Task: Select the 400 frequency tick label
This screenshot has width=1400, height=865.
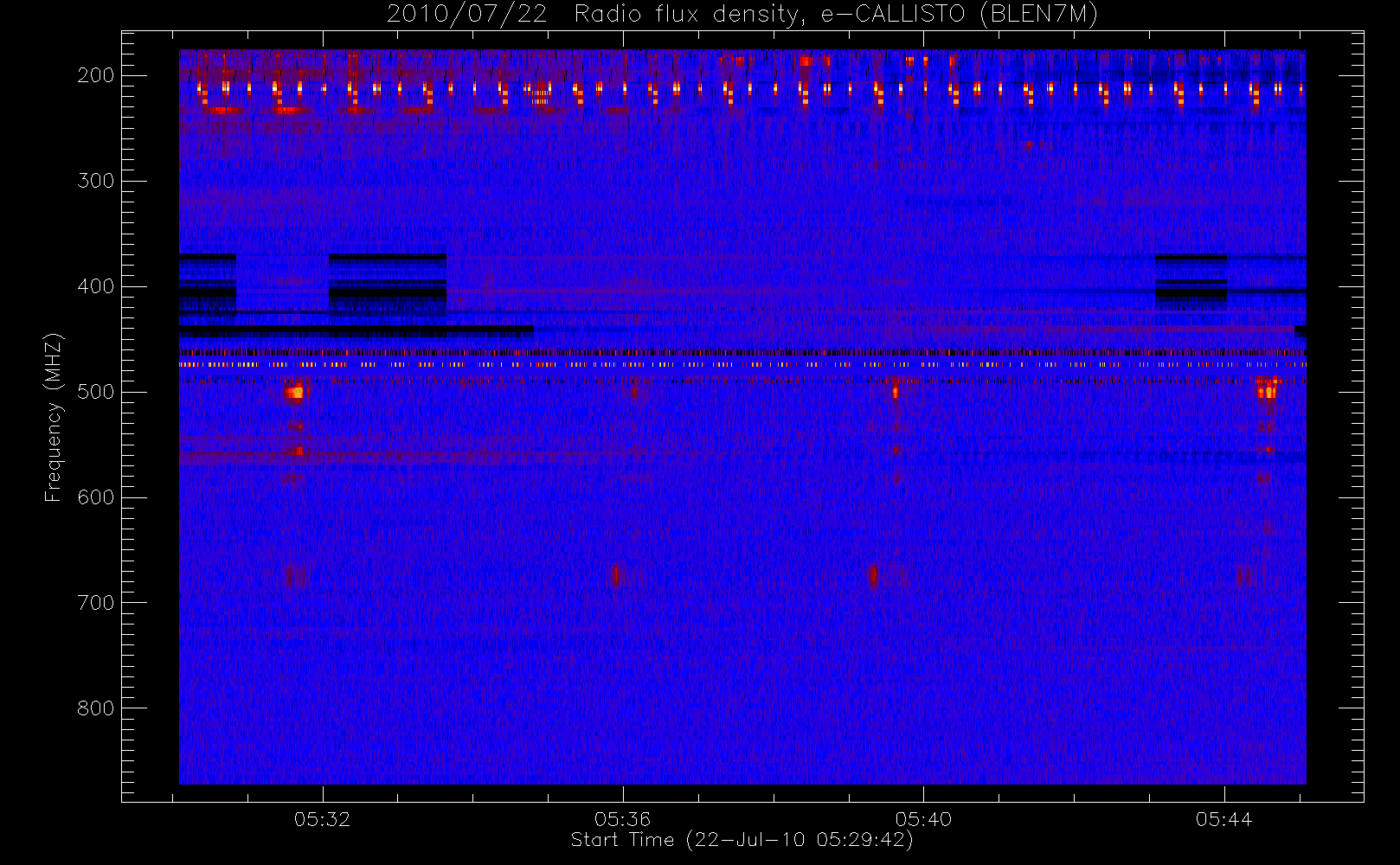Action: coord(95,286)
